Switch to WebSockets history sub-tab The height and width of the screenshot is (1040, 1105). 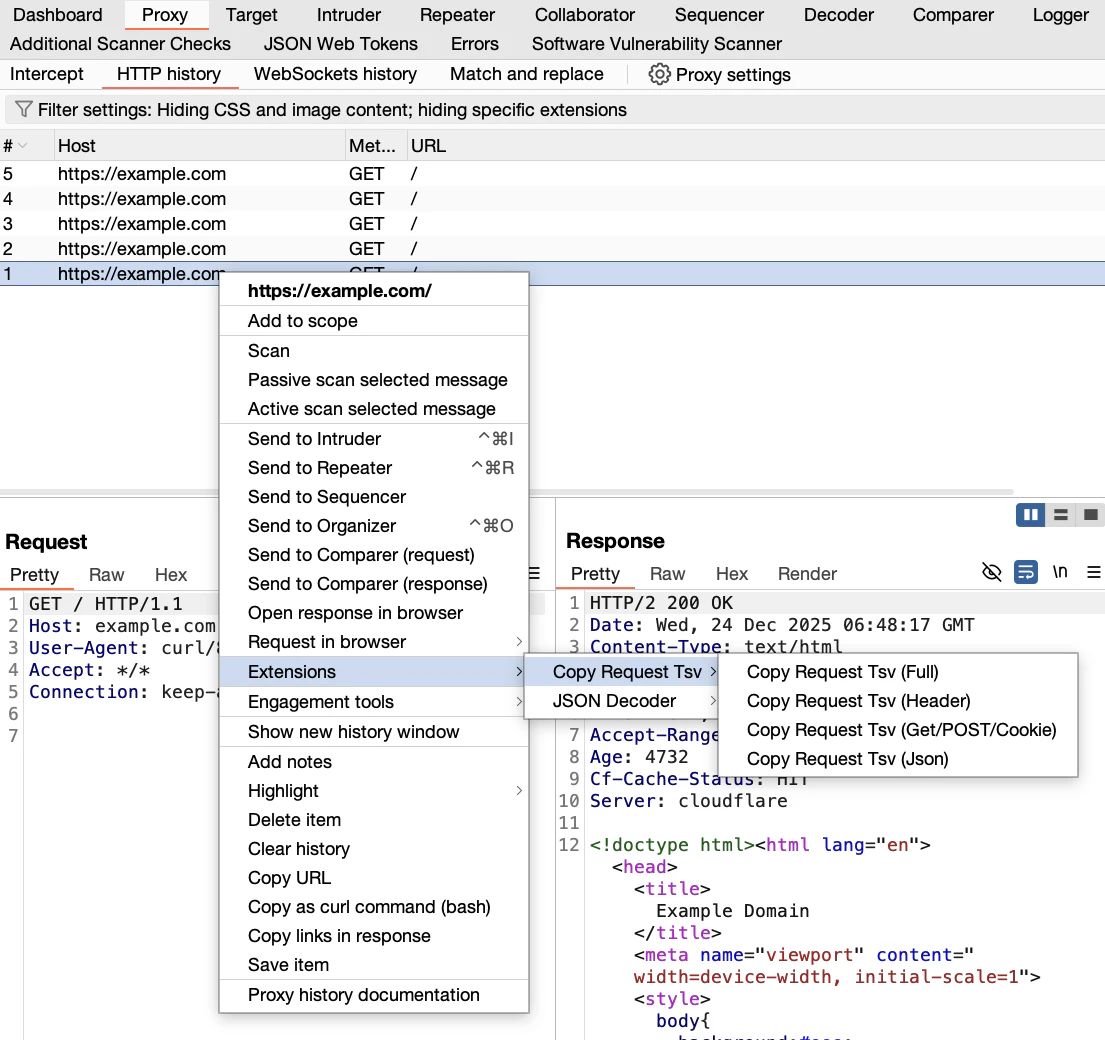click(335, 74)
